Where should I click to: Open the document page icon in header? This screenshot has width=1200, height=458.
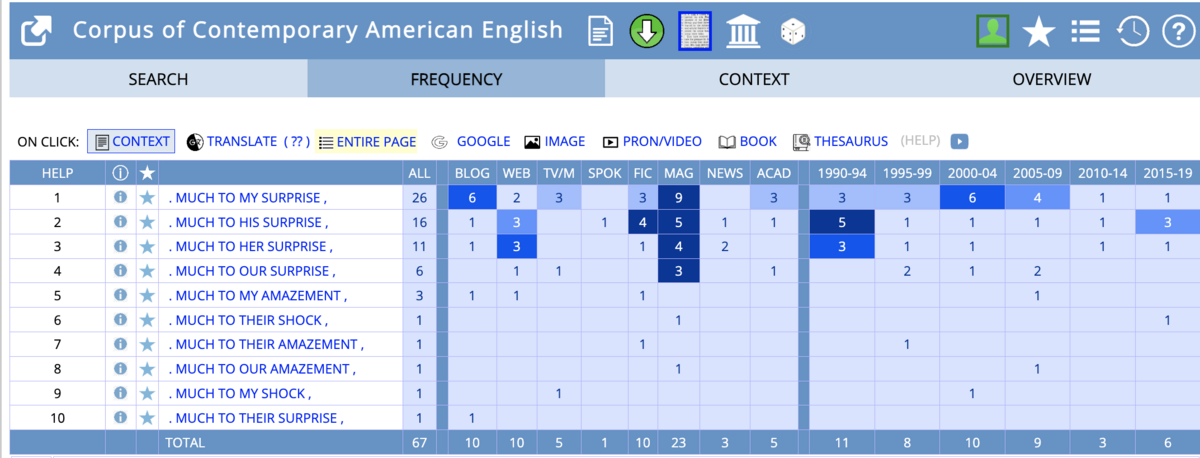[x=600, y=31]
